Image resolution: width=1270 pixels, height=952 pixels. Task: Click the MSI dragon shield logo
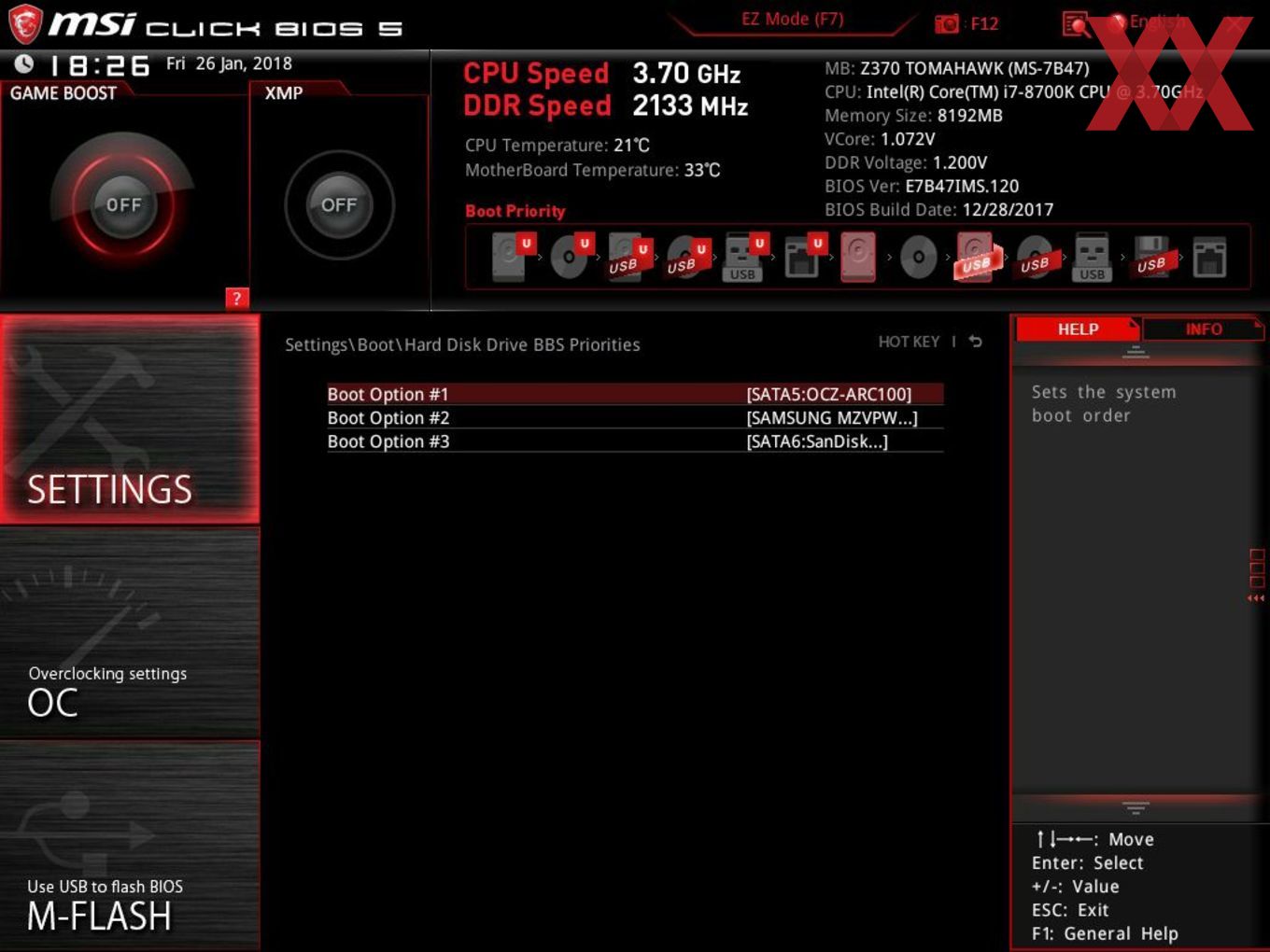pyautogui.click(x=25, y=23)
